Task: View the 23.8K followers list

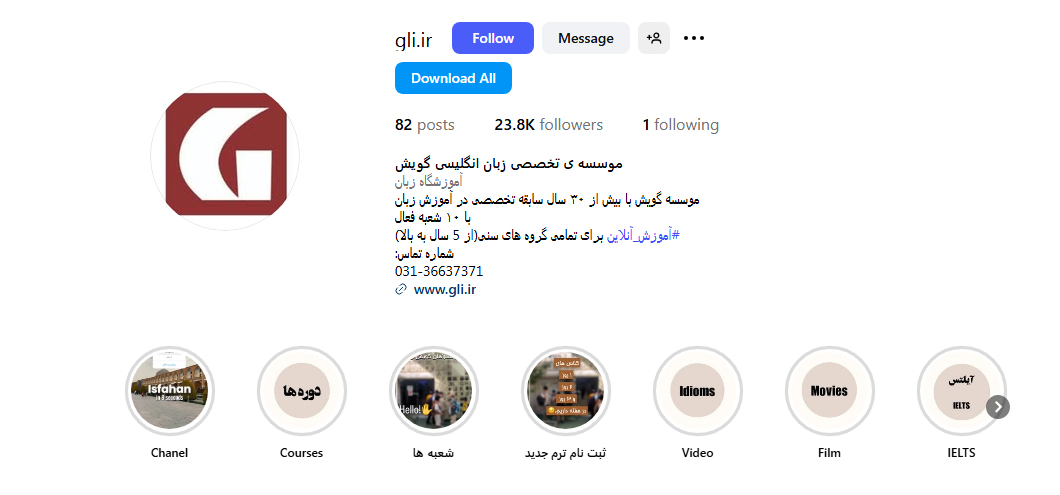Action: point(548,125)
